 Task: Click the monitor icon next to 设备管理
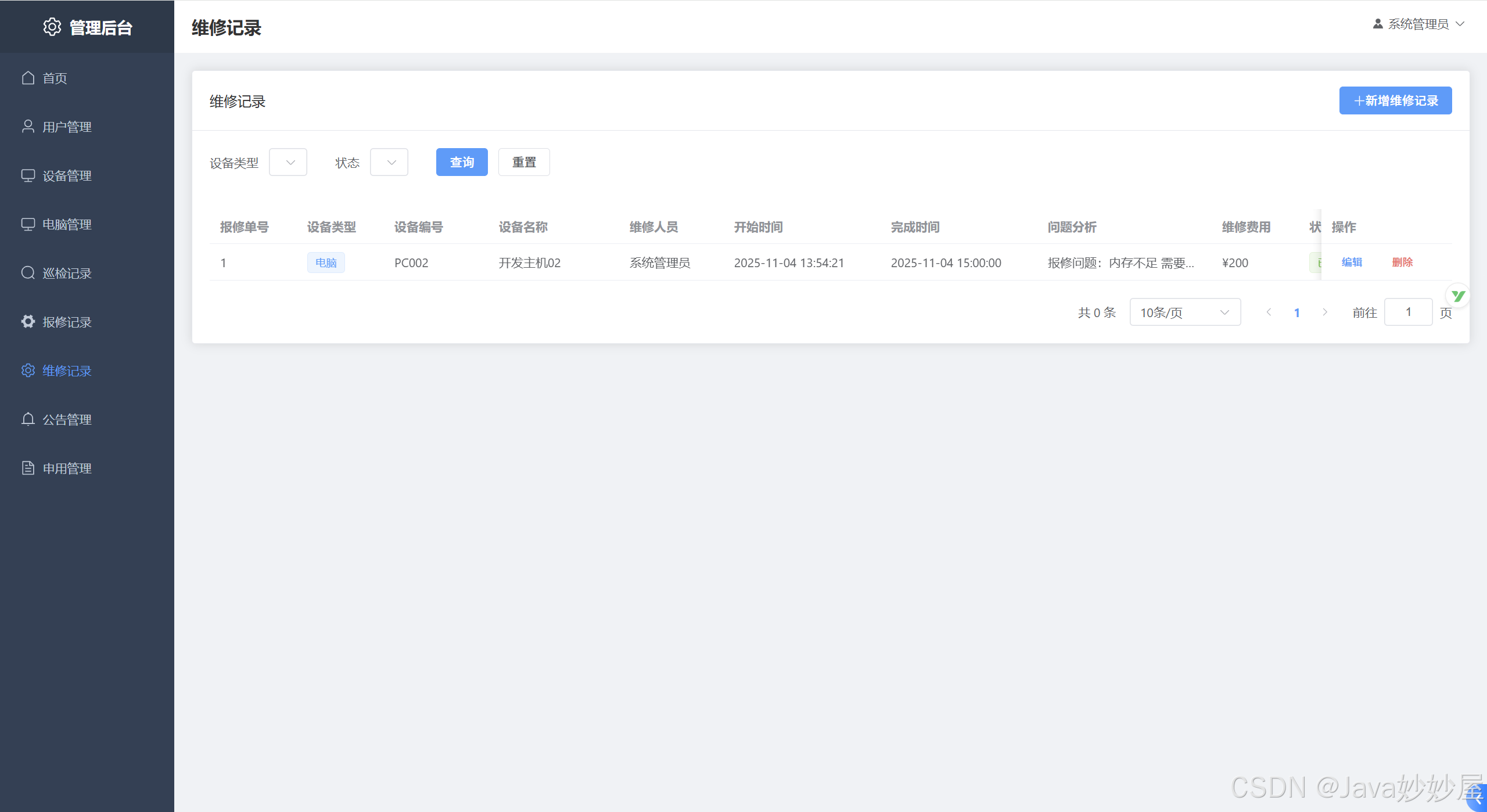28,175
